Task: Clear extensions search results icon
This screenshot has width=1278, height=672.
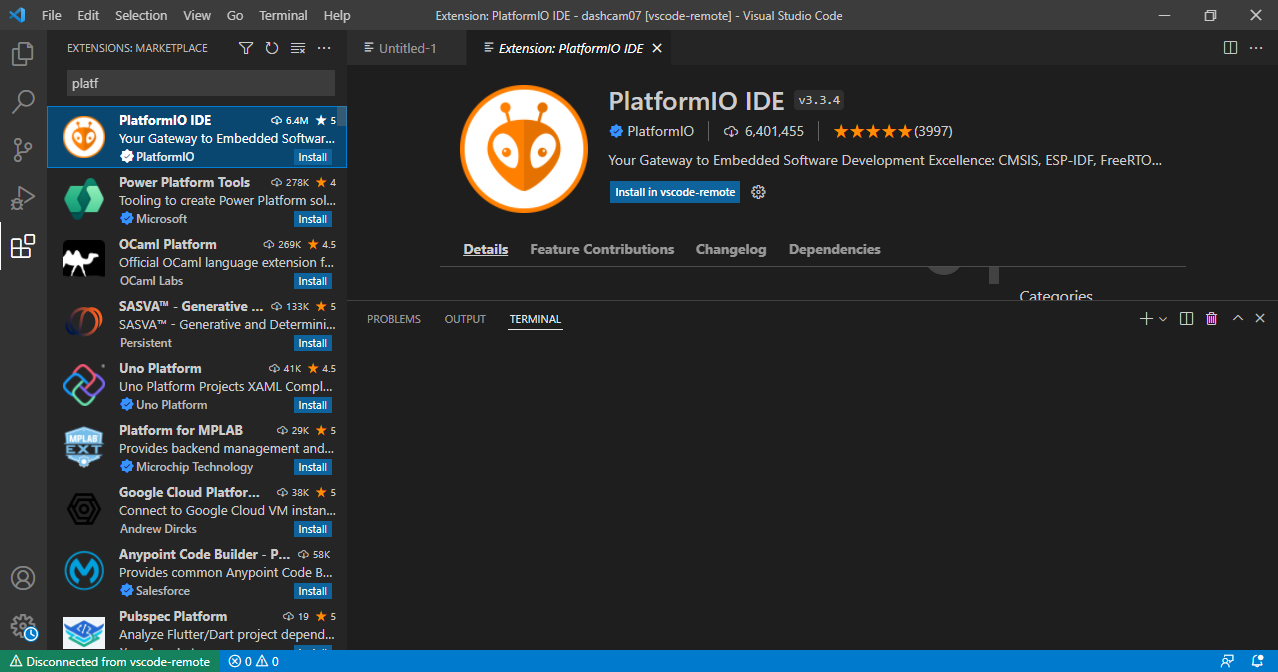Action: pyautogui.click(x=298, y=48)
